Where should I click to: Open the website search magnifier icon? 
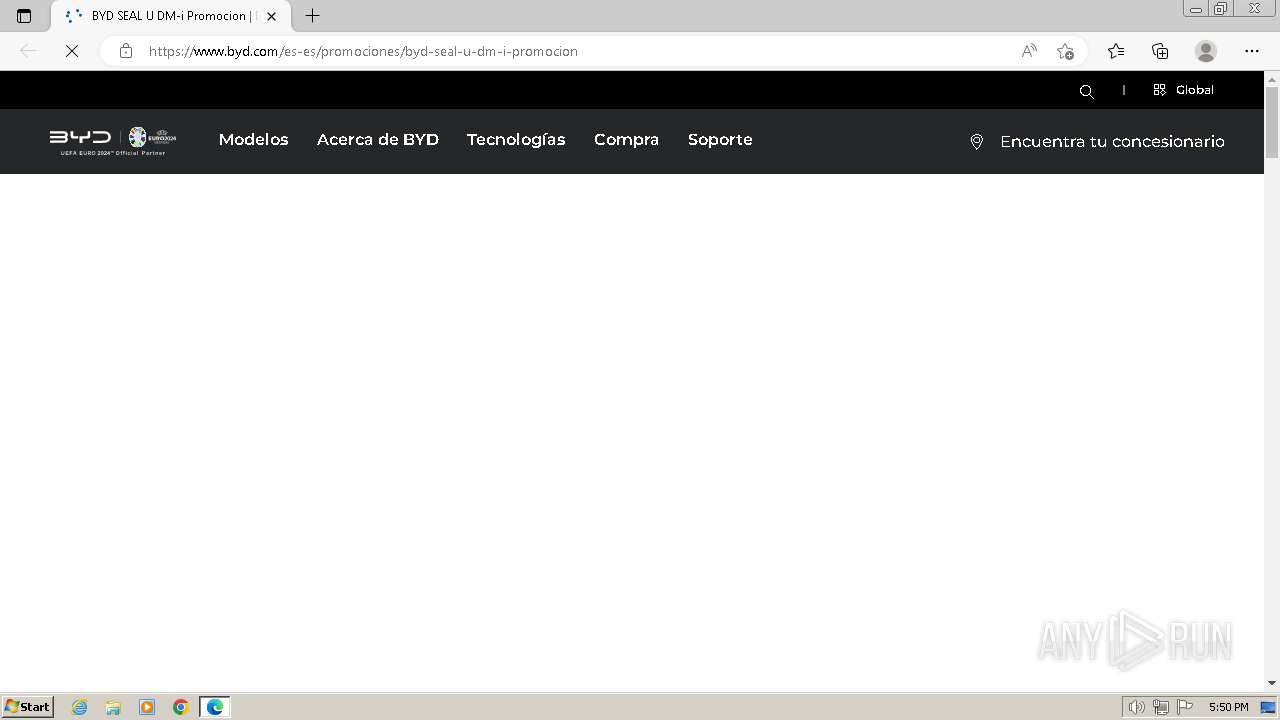tap(1087, 91)
